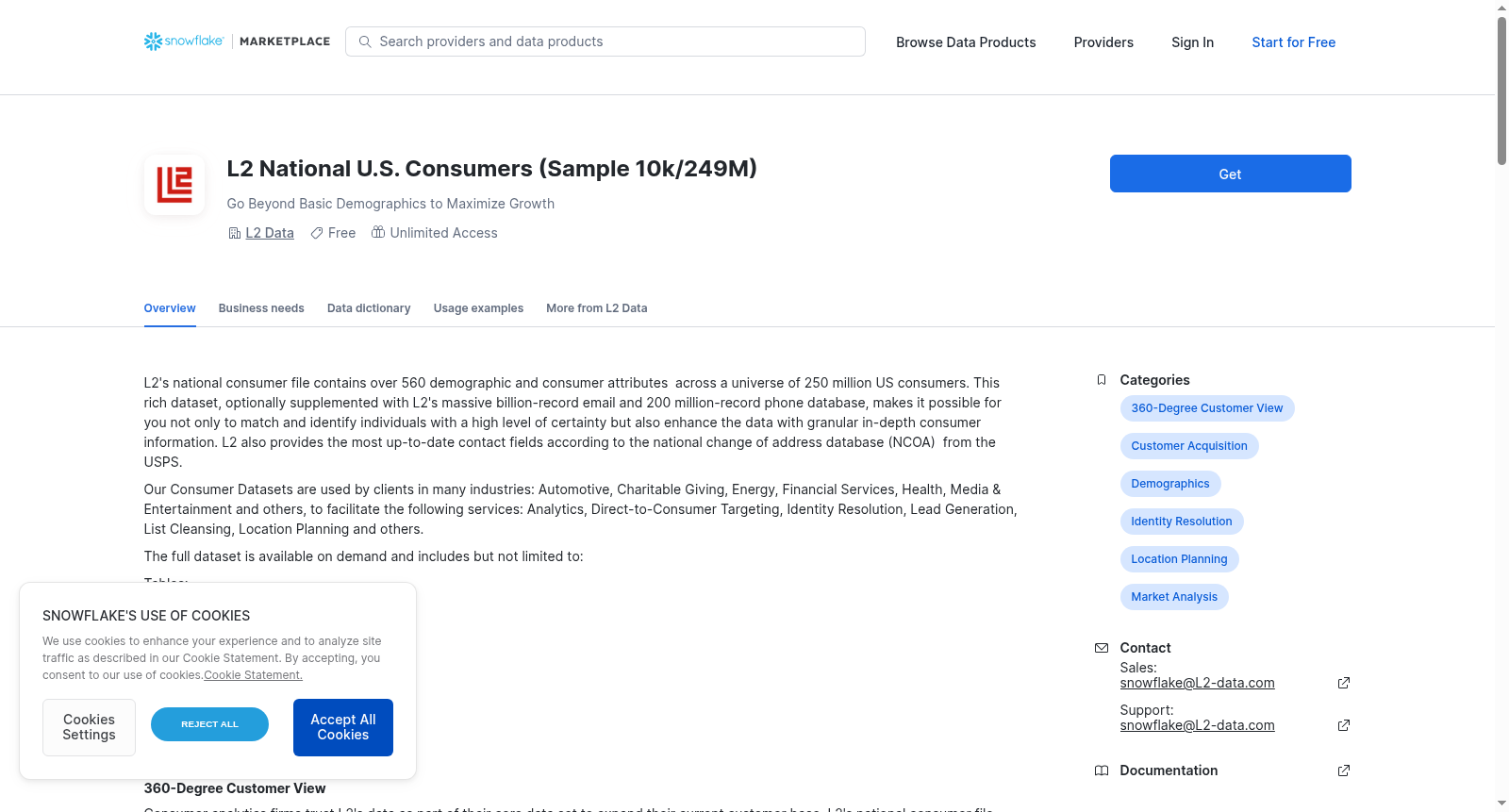Click the blue Get button

click(1231, 174)
